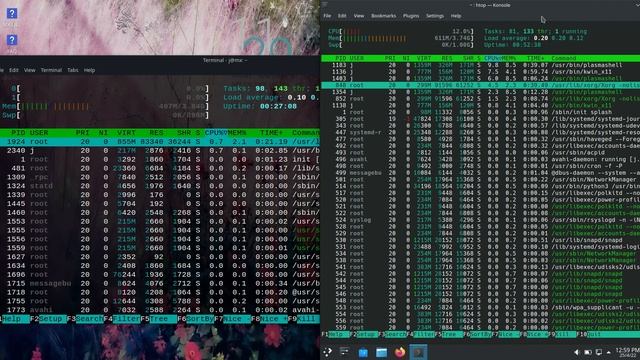The height and width of the screenshot is (360, 640).
Task: Open the View menu in the left Terminal window
Action: click(29, 70)
